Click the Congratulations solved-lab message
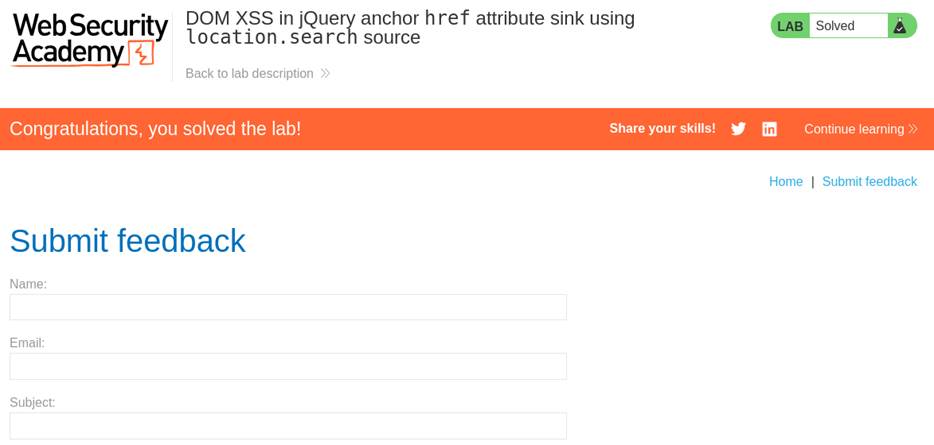This screenshot has height=445, width=934. coord(155,129)
